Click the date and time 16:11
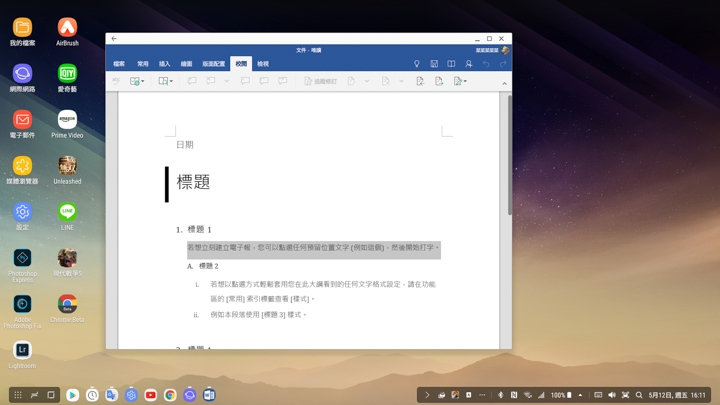The height and width of the screenshot is (405, 720). point(677,395)
